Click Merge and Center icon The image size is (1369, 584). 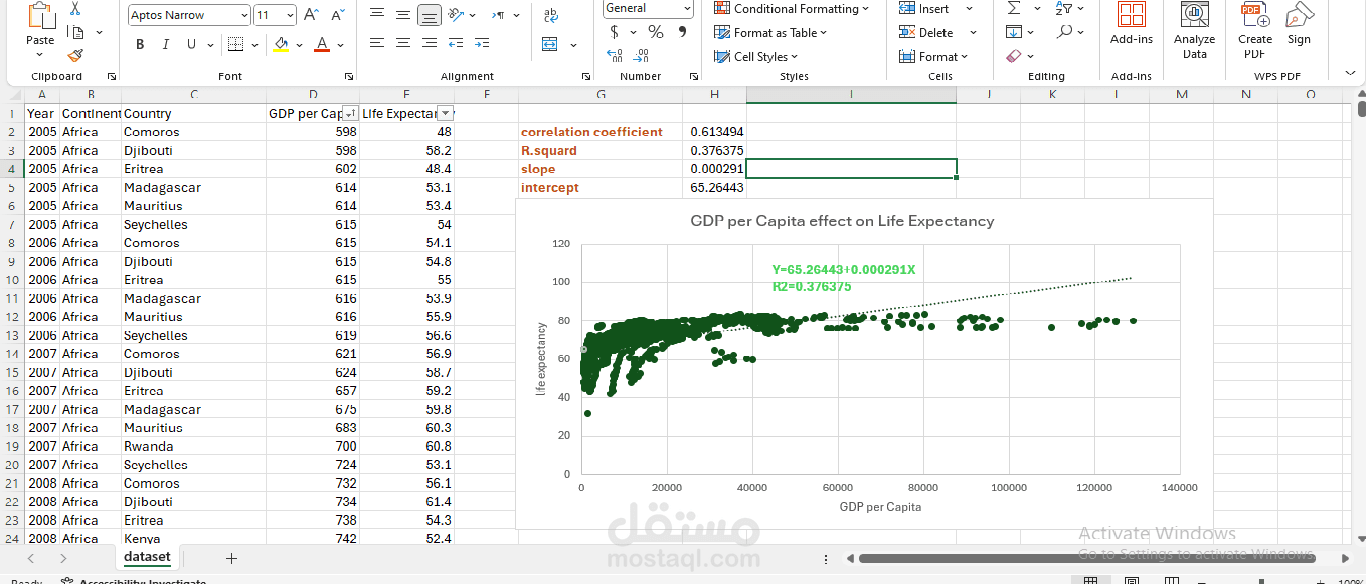(549, 44)
